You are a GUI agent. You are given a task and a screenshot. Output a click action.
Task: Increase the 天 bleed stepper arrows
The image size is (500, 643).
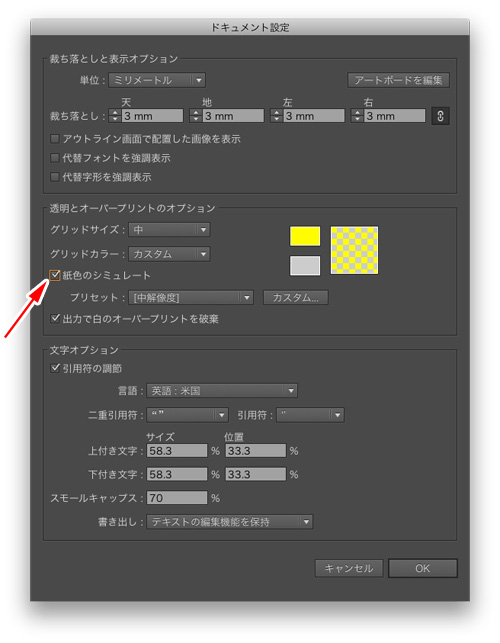click(x=115, y=112)
